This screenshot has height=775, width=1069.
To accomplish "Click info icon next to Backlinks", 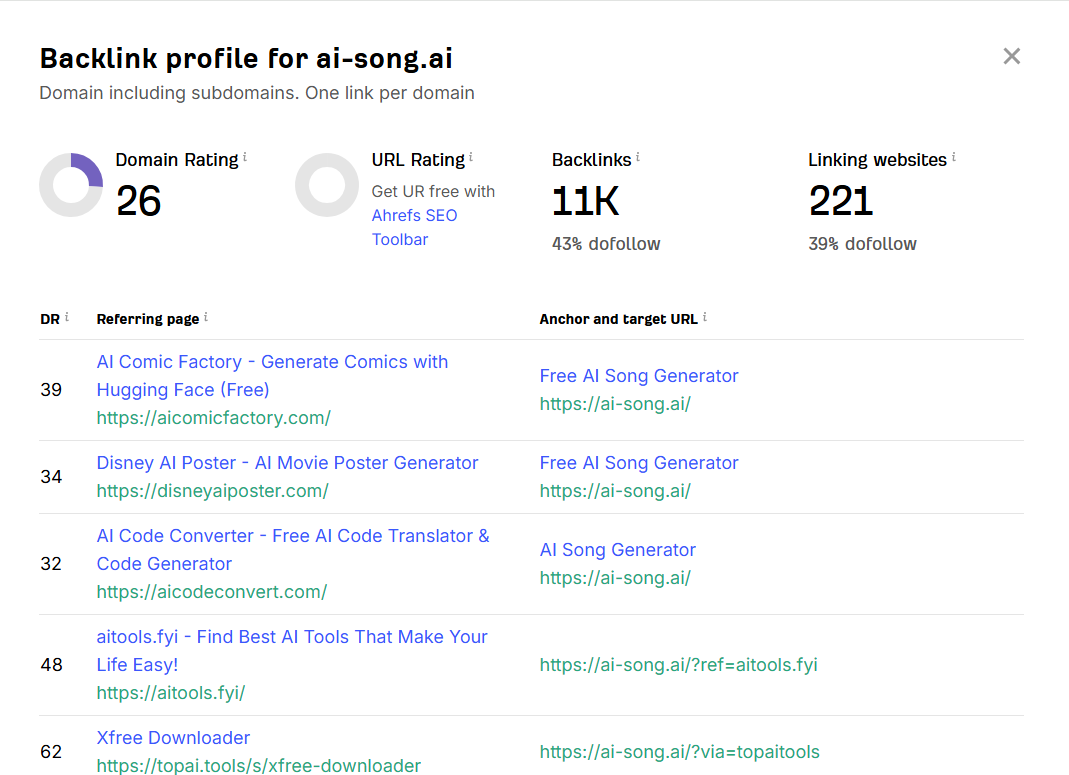I will (638, 157).
